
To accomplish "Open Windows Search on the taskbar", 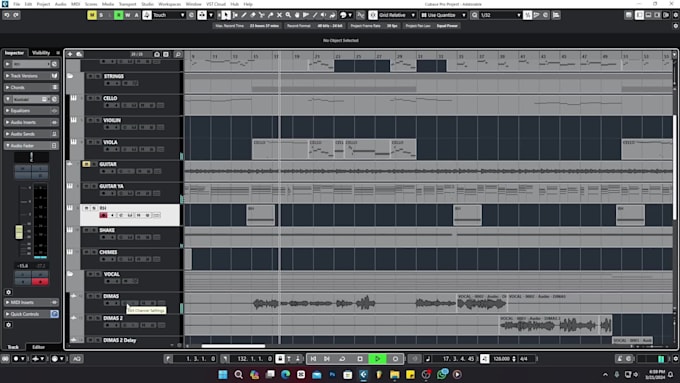I will click(x=239, y=374).
